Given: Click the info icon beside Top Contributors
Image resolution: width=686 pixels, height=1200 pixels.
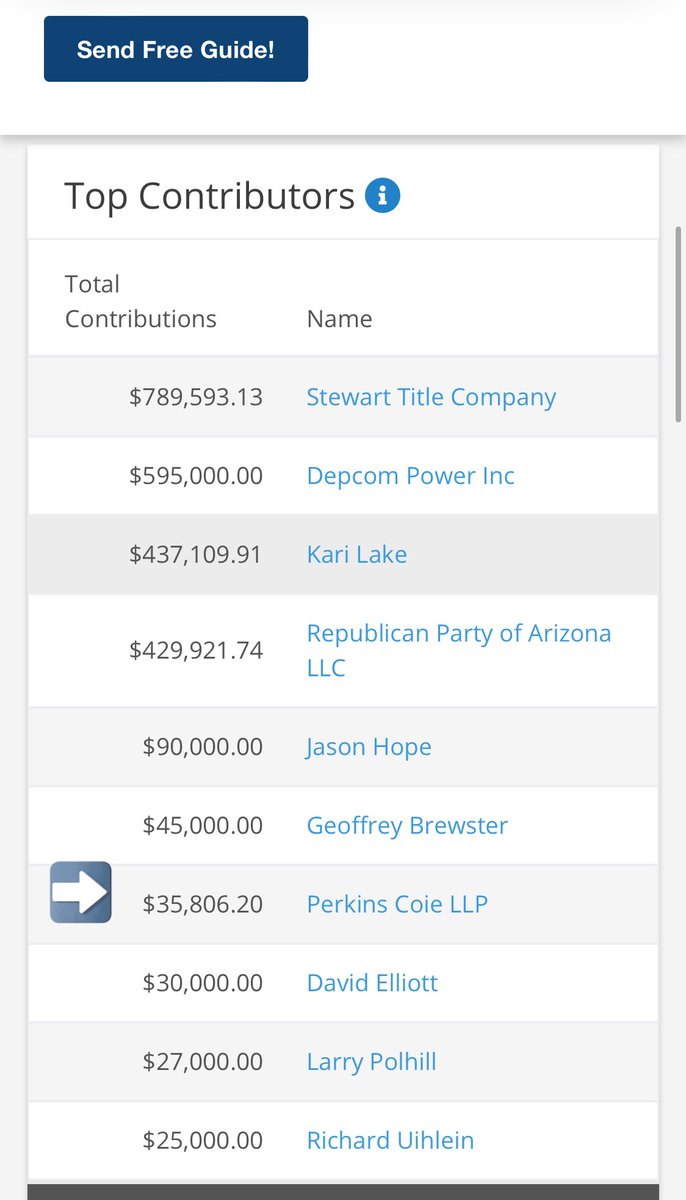Looking at the screenshot, I should (383, 196).
